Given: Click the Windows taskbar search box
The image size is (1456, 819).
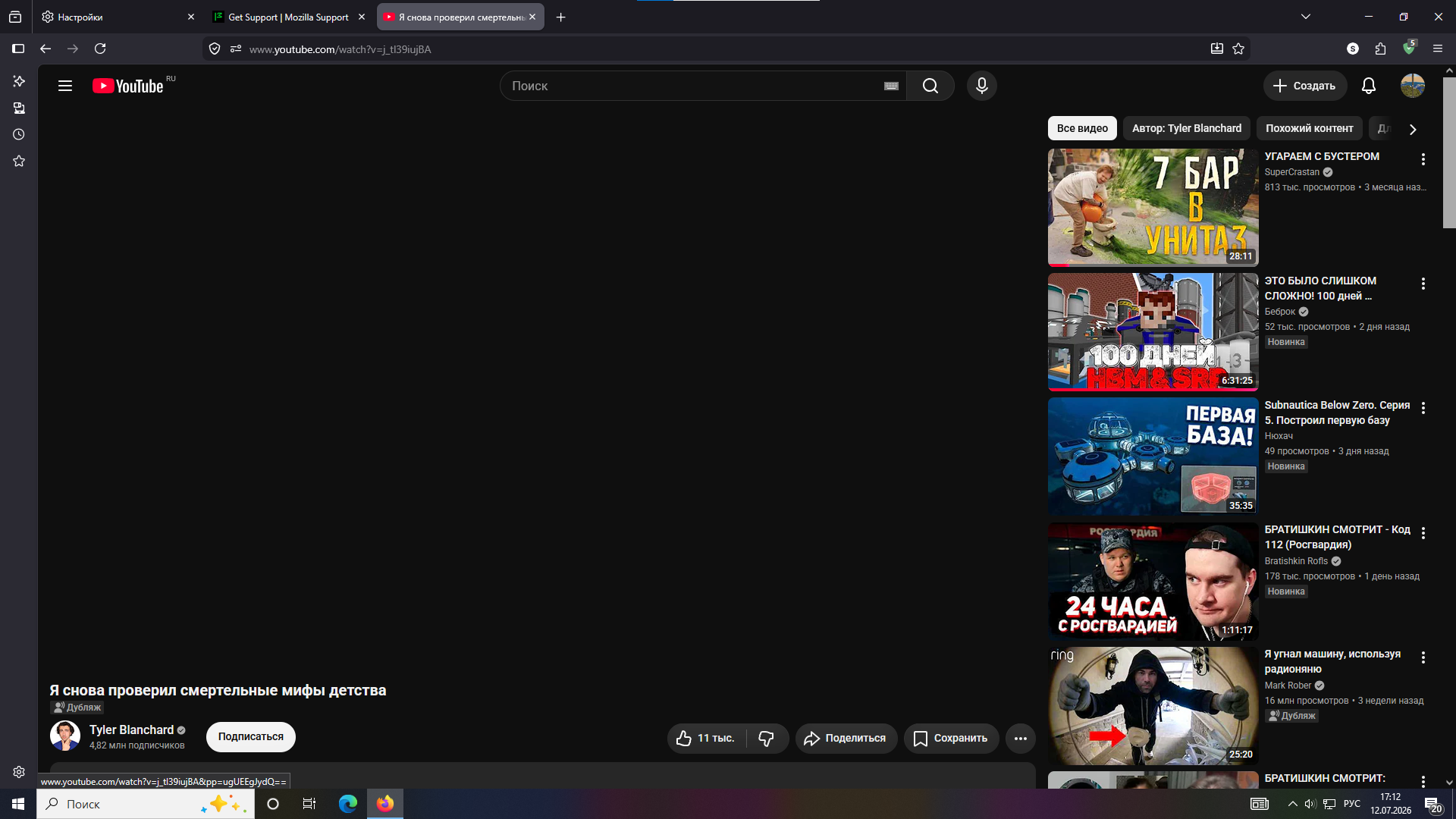Looking at the screenshot, I should click(146, 804).
